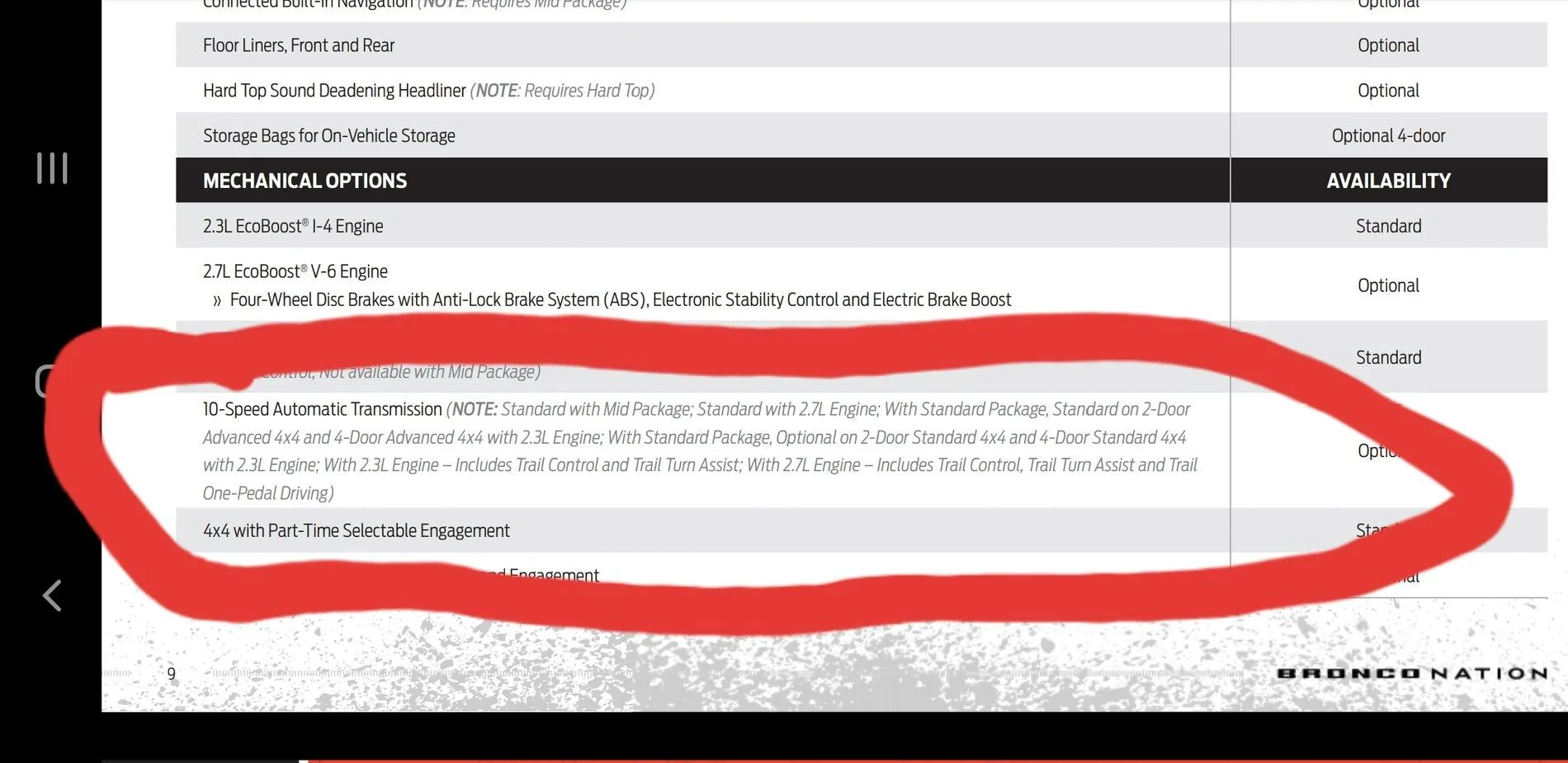Click the 'MECHANICAL OPTIONS' header
Viewport: 1568px width, 763px height.
pos(305,181)
